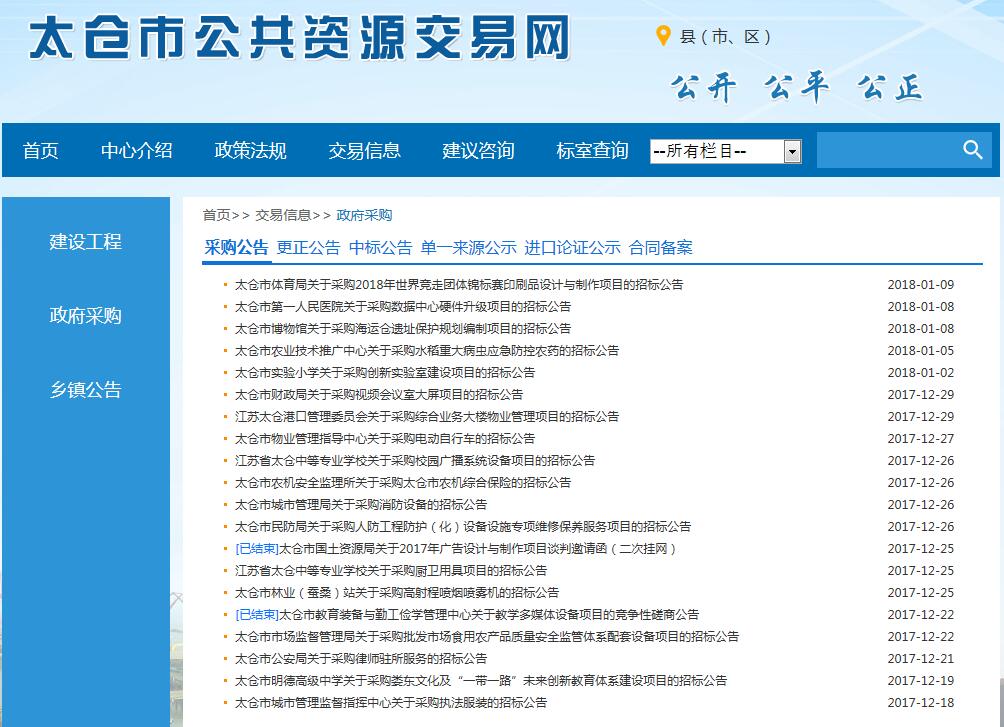Click 交易信息 in the breadcrumb

(x=283, y=215)
